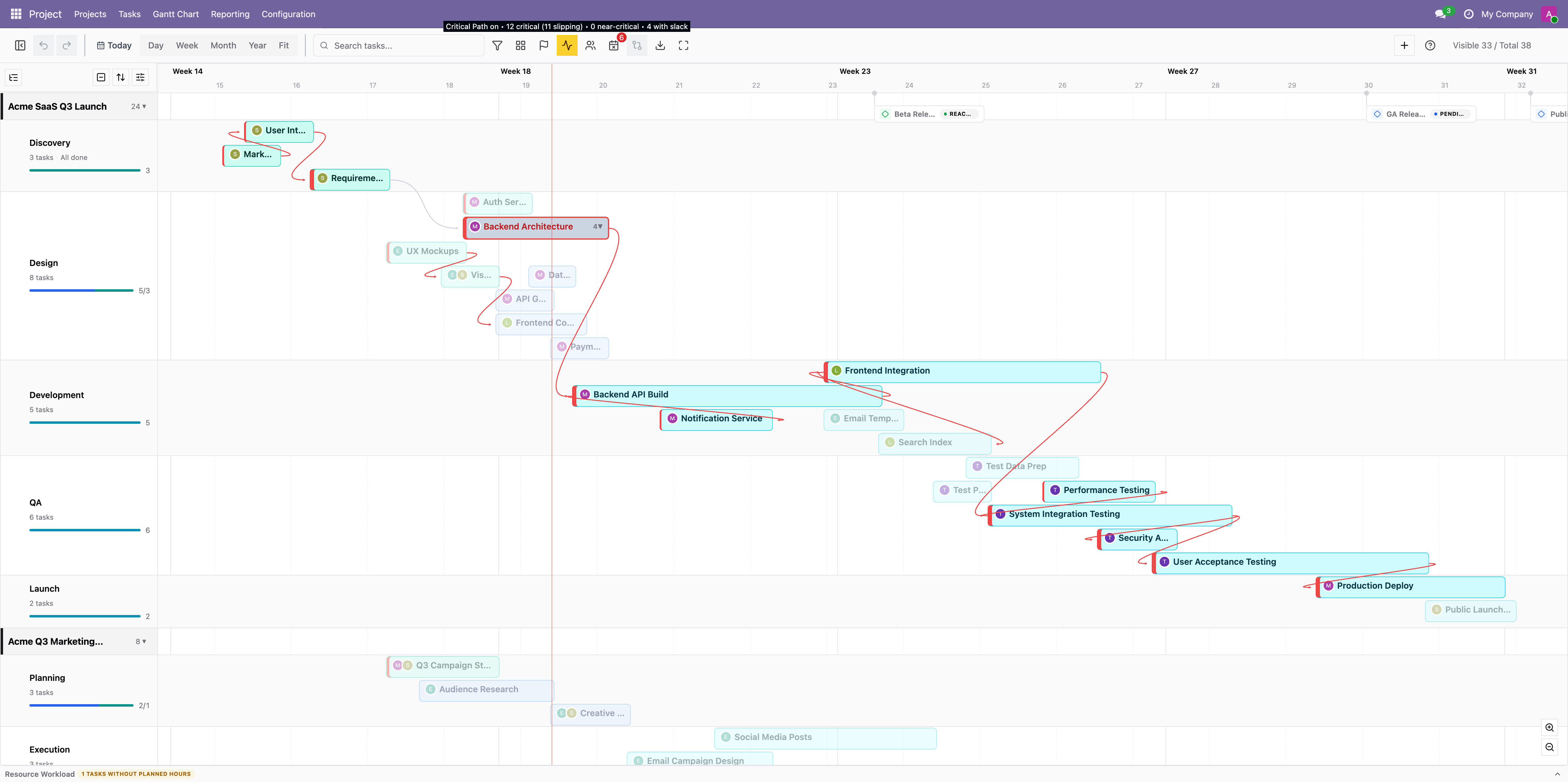
Task: Show milestones with the flag icon
Action: 544,46
